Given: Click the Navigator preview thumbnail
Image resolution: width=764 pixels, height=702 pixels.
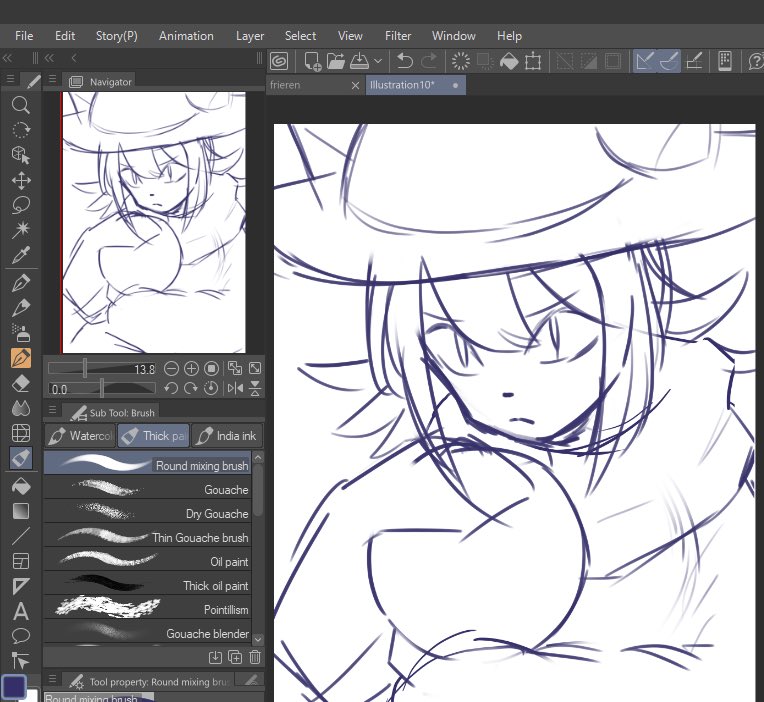Looking at the screenshot, I should (154, 222).
